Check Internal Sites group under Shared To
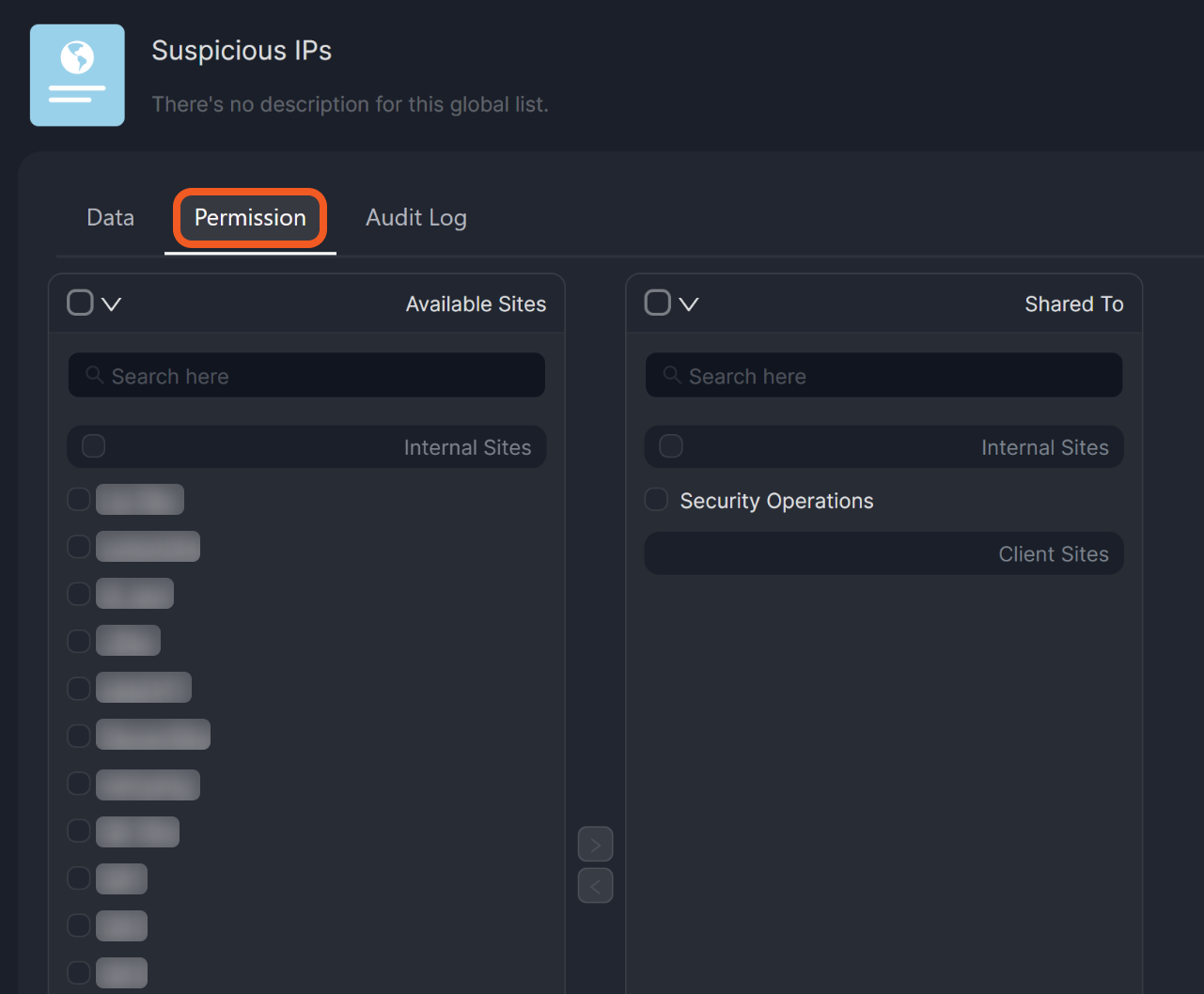 pyautogui.click(x=671, y=446)
